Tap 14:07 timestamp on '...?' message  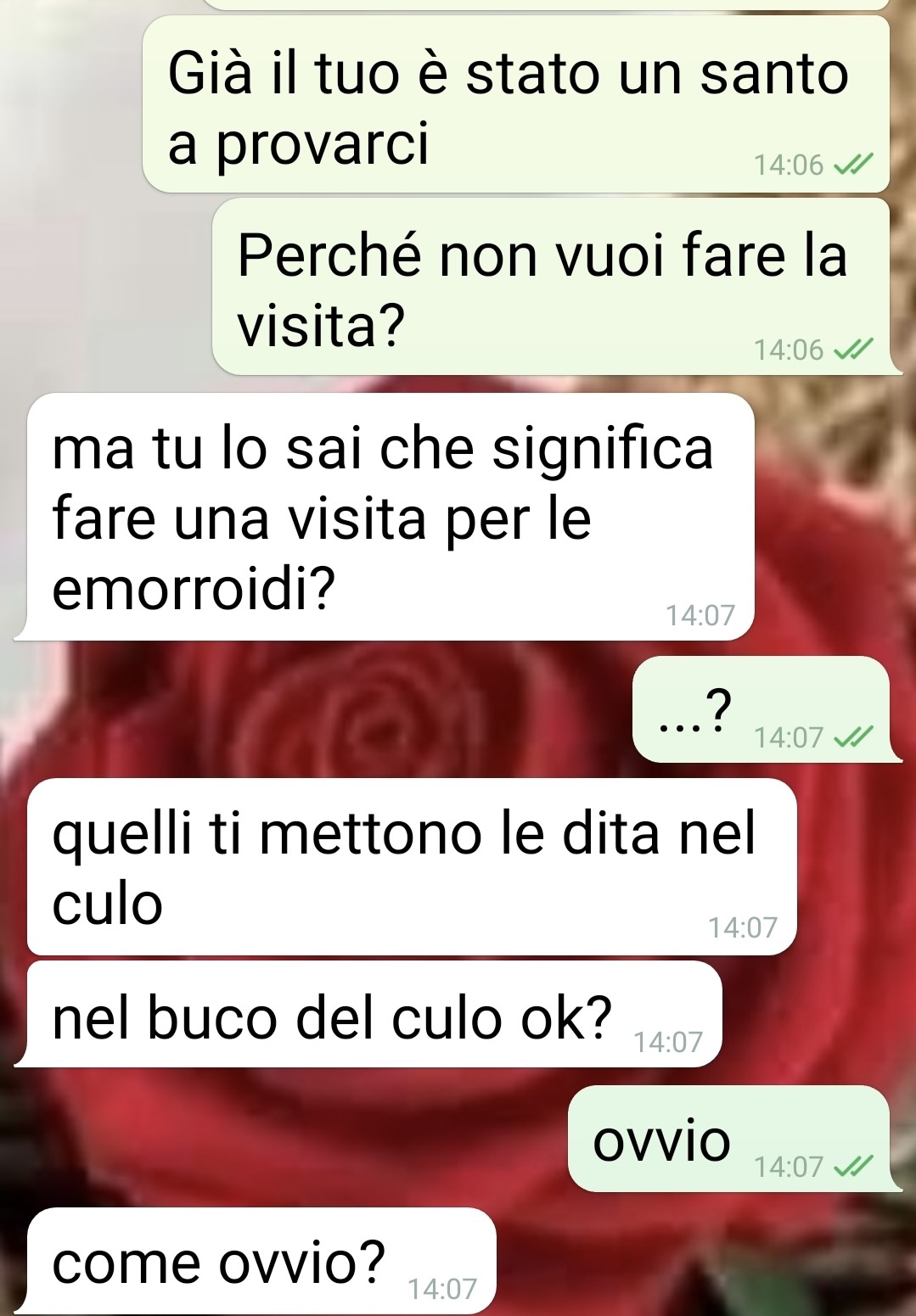coord(789,737)
